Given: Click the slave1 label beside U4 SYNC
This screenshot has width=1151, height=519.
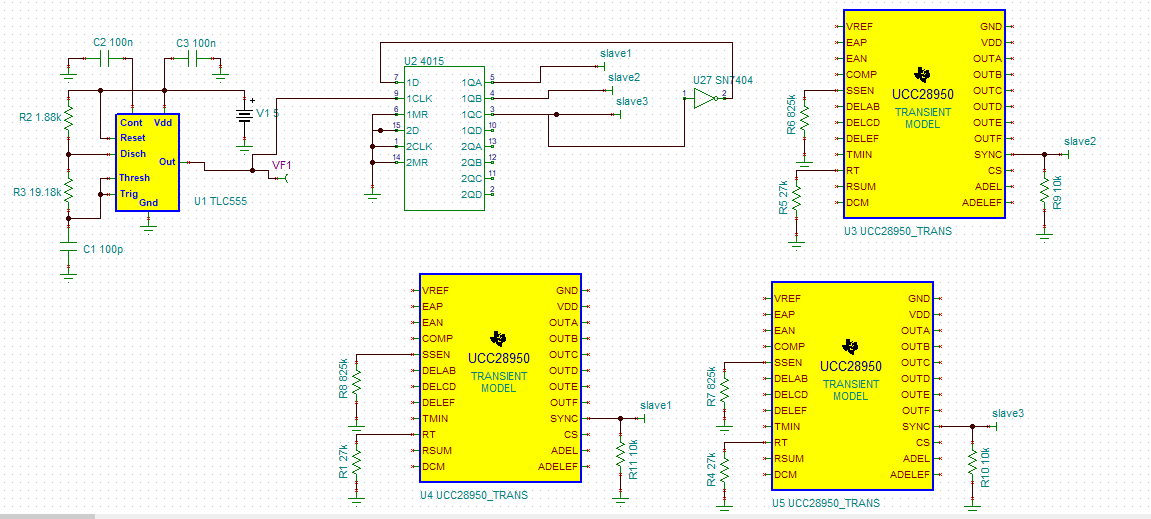Looking at the screenshot, I should pyautogui.click(x=656, y=405).
